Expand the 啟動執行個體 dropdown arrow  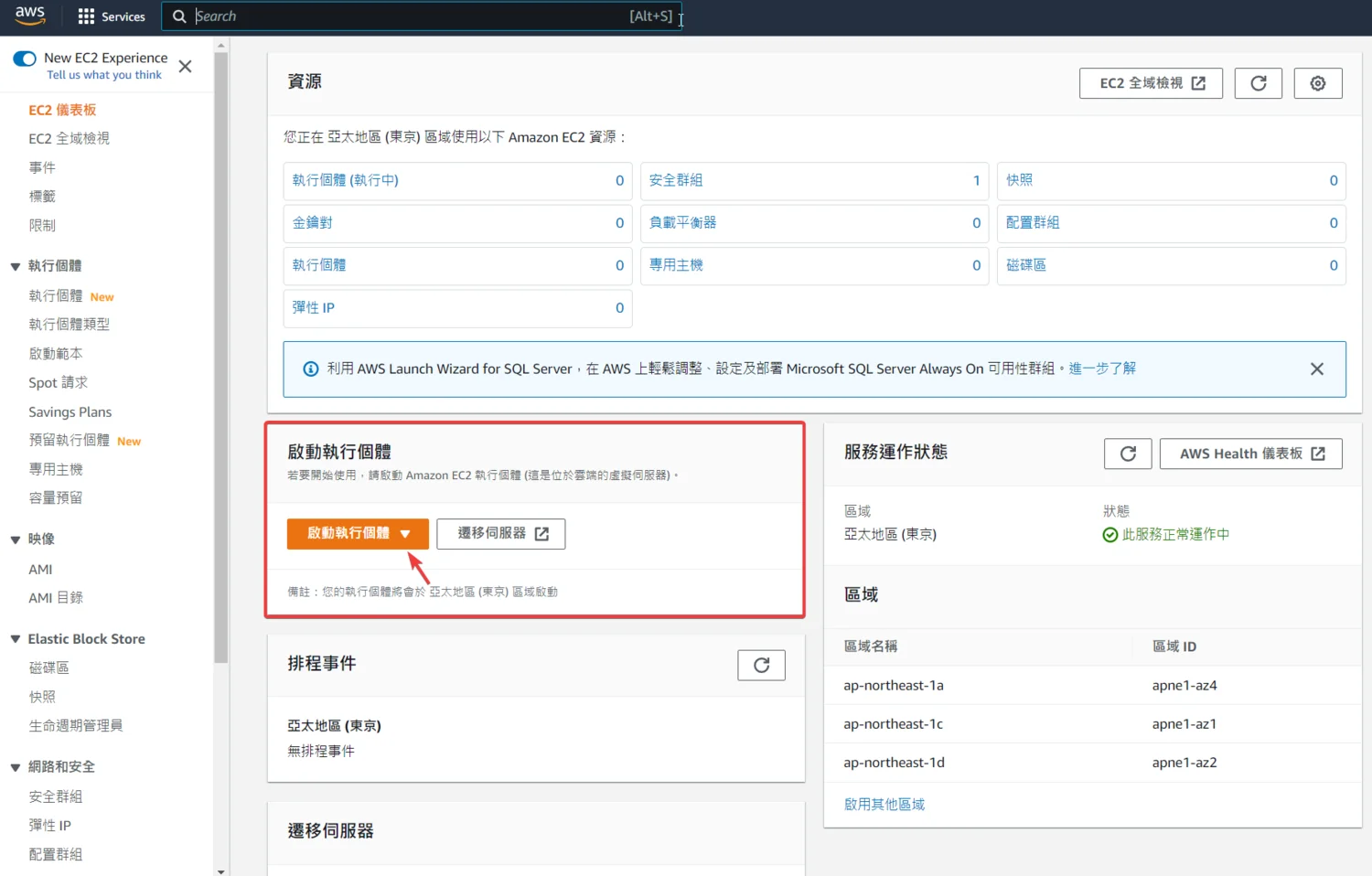[405, 534]
